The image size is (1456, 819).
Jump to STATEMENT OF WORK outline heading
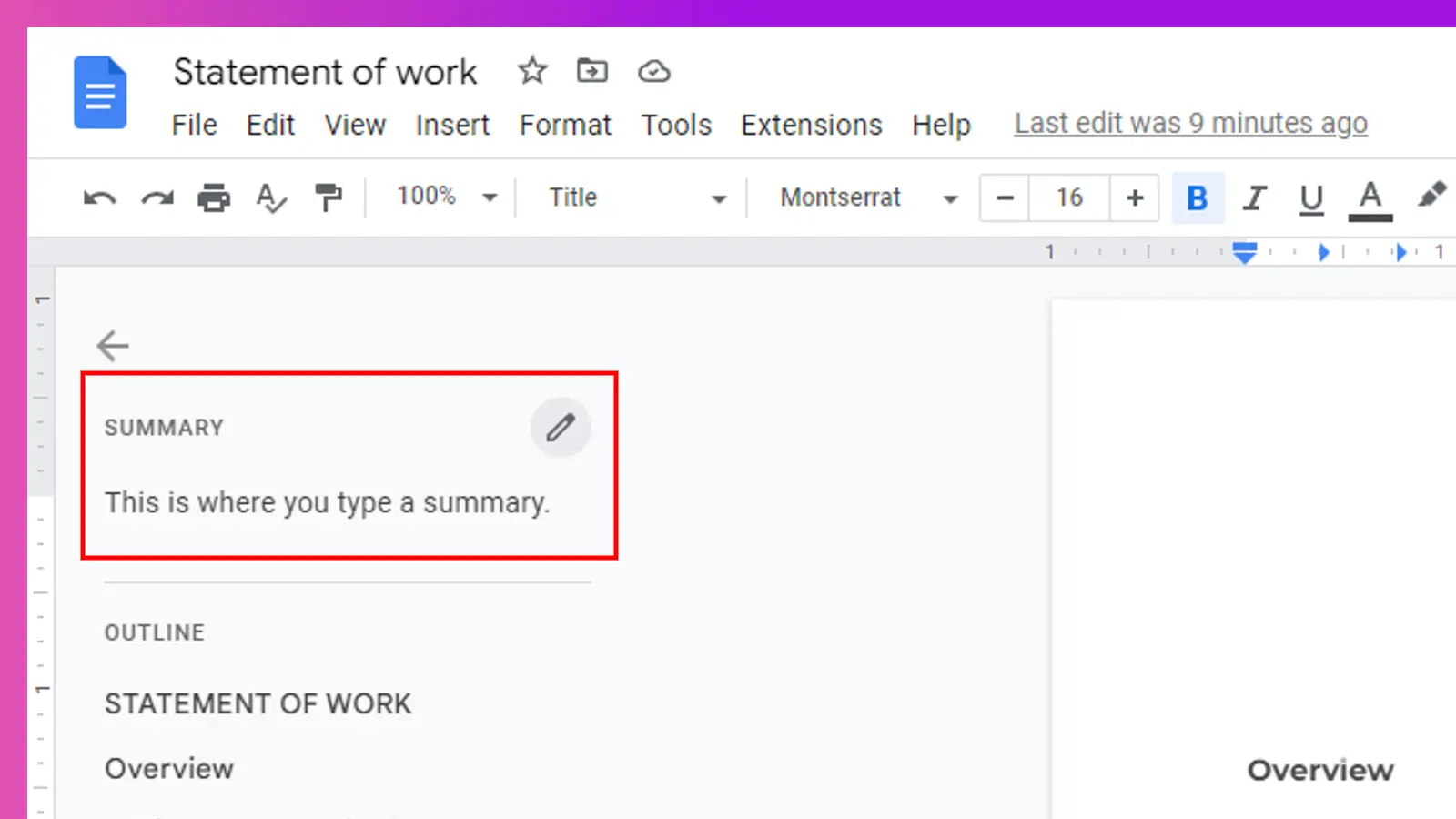click(x=258, y=703)
